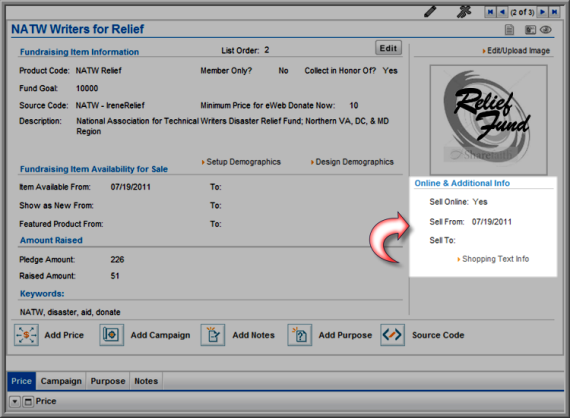The width and height of the screenshot is (570, 418).
Task: Click the Edit button
Action: [x=388, y=48]
